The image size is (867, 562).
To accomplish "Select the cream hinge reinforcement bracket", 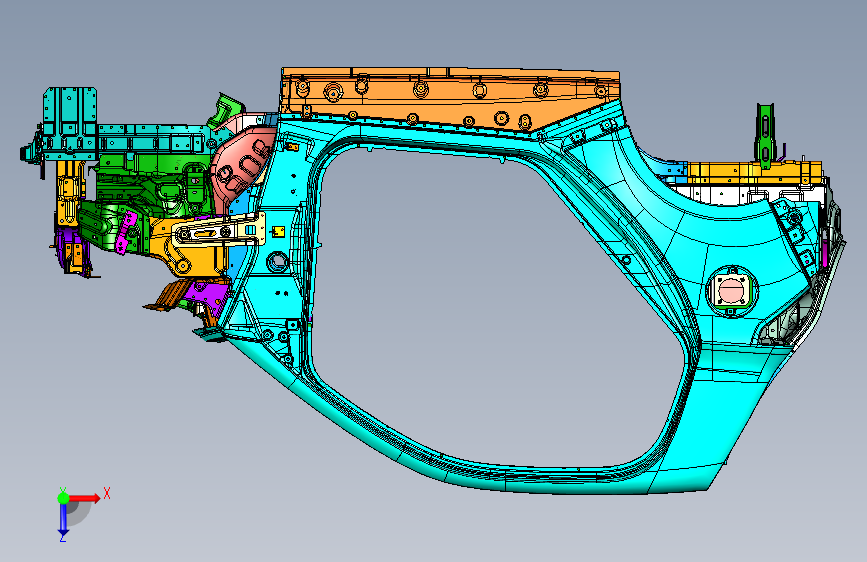I will tap(217, 230).
